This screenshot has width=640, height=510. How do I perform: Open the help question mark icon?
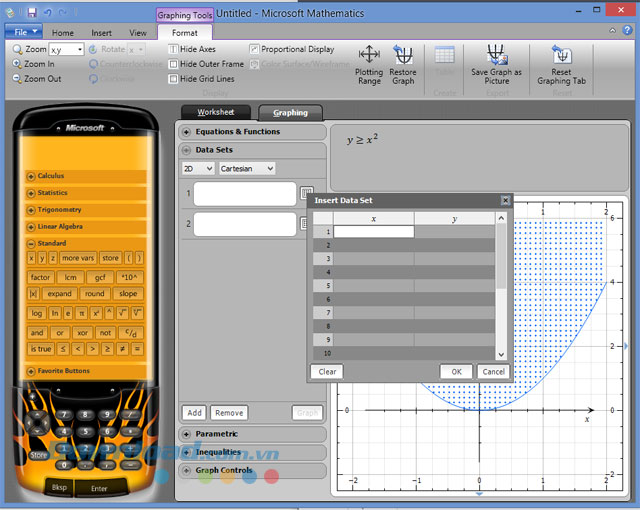tap(628, 31)
